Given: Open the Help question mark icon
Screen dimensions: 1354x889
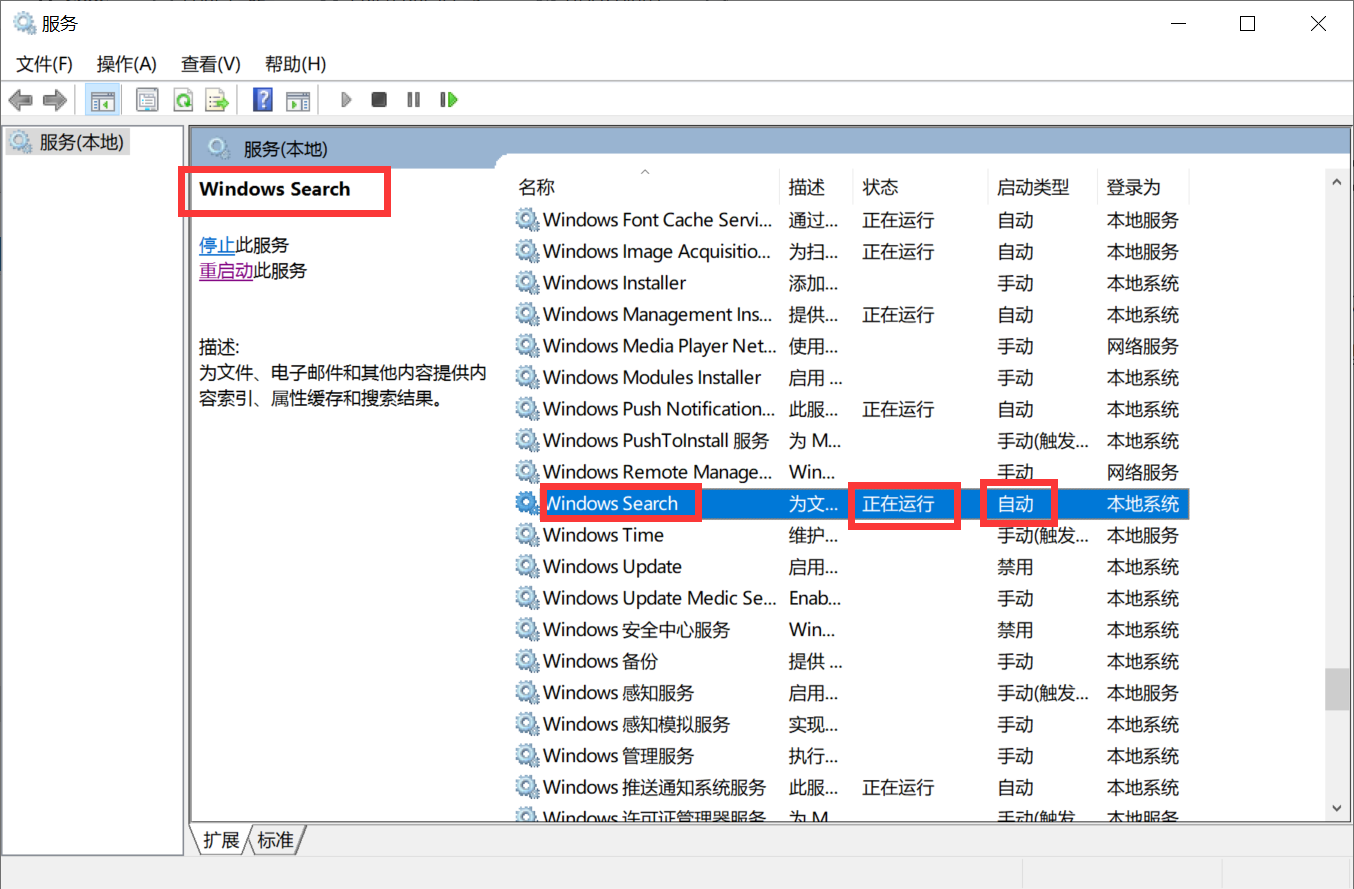Looking at the screenshot, I should (x=263, y=100).
